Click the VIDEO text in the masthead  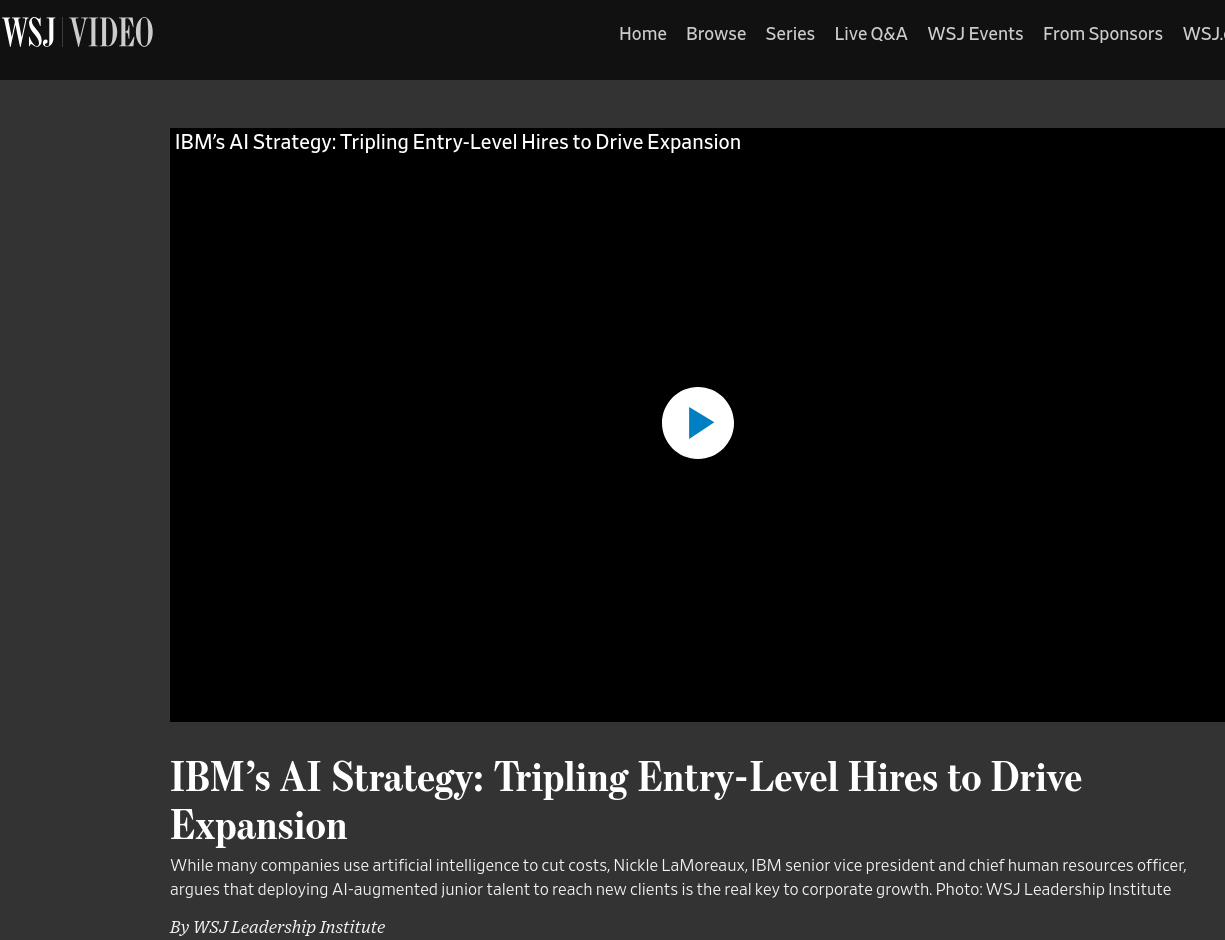point(110,31)
